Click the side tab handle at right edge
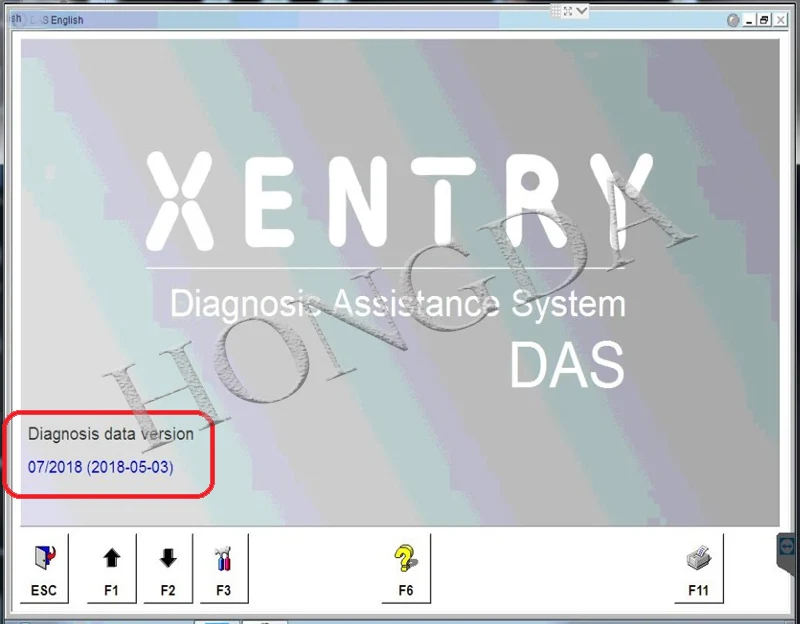This screenshot has width=800, height=624. 788,553
